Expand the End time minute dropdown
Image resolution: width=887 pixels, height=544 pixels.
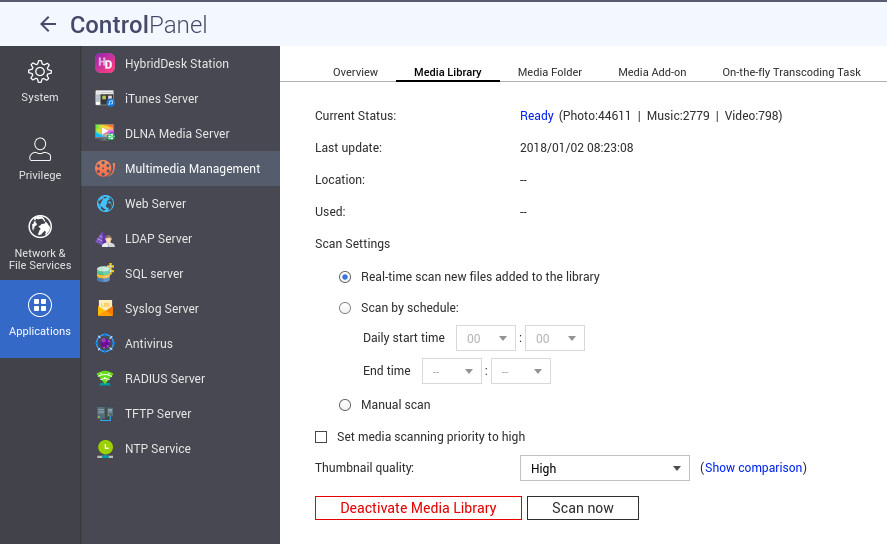[521, 371]
